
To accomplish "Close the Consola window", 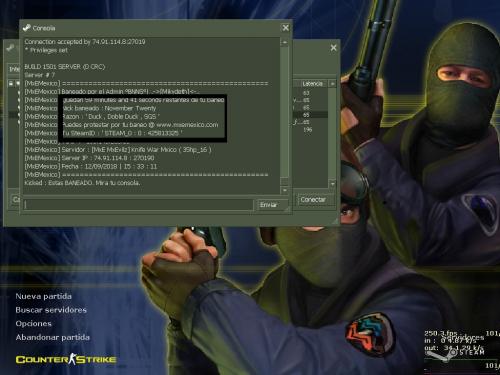I will (x=286, y=28).
